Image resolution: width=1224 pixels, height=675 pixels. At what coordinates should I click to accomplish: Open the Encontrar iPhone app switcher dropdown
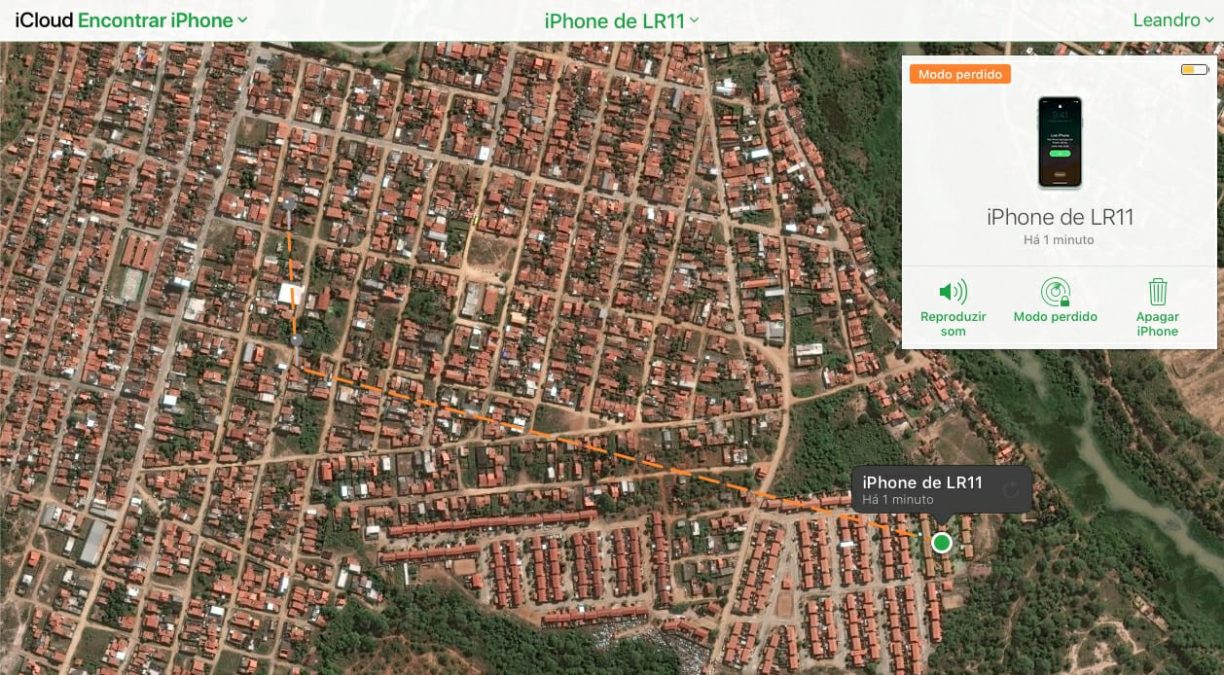click(x=162, y=20)
